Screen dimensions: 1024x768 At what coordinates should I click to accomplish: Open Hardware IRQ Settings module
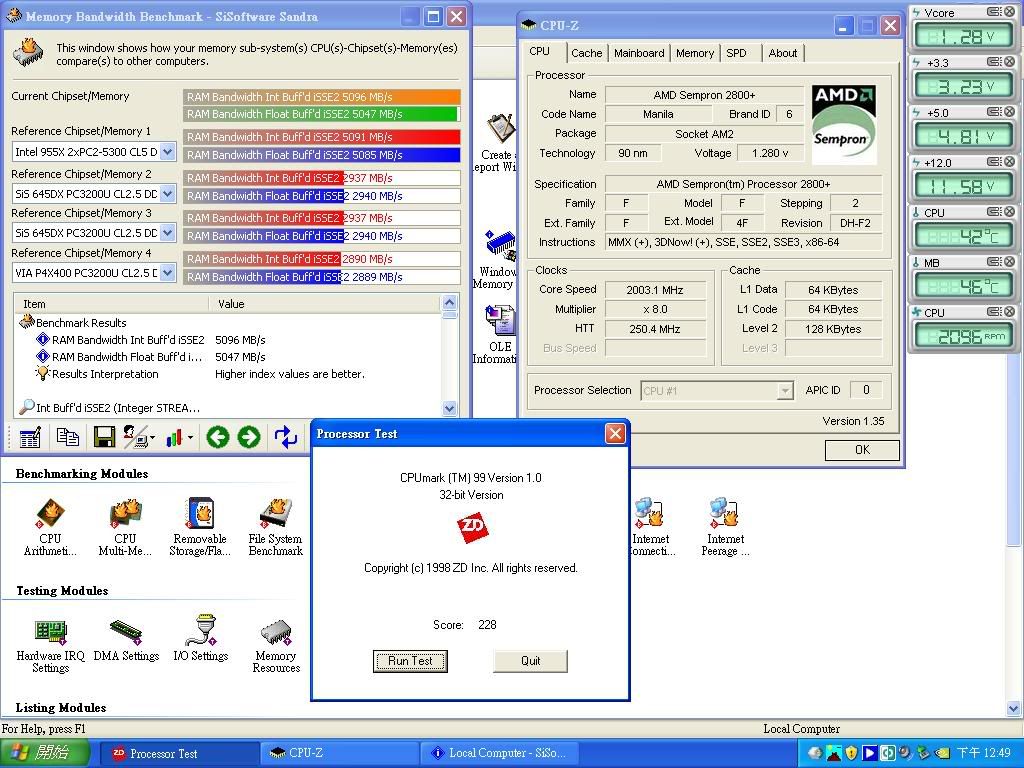[x=50, y=645]
